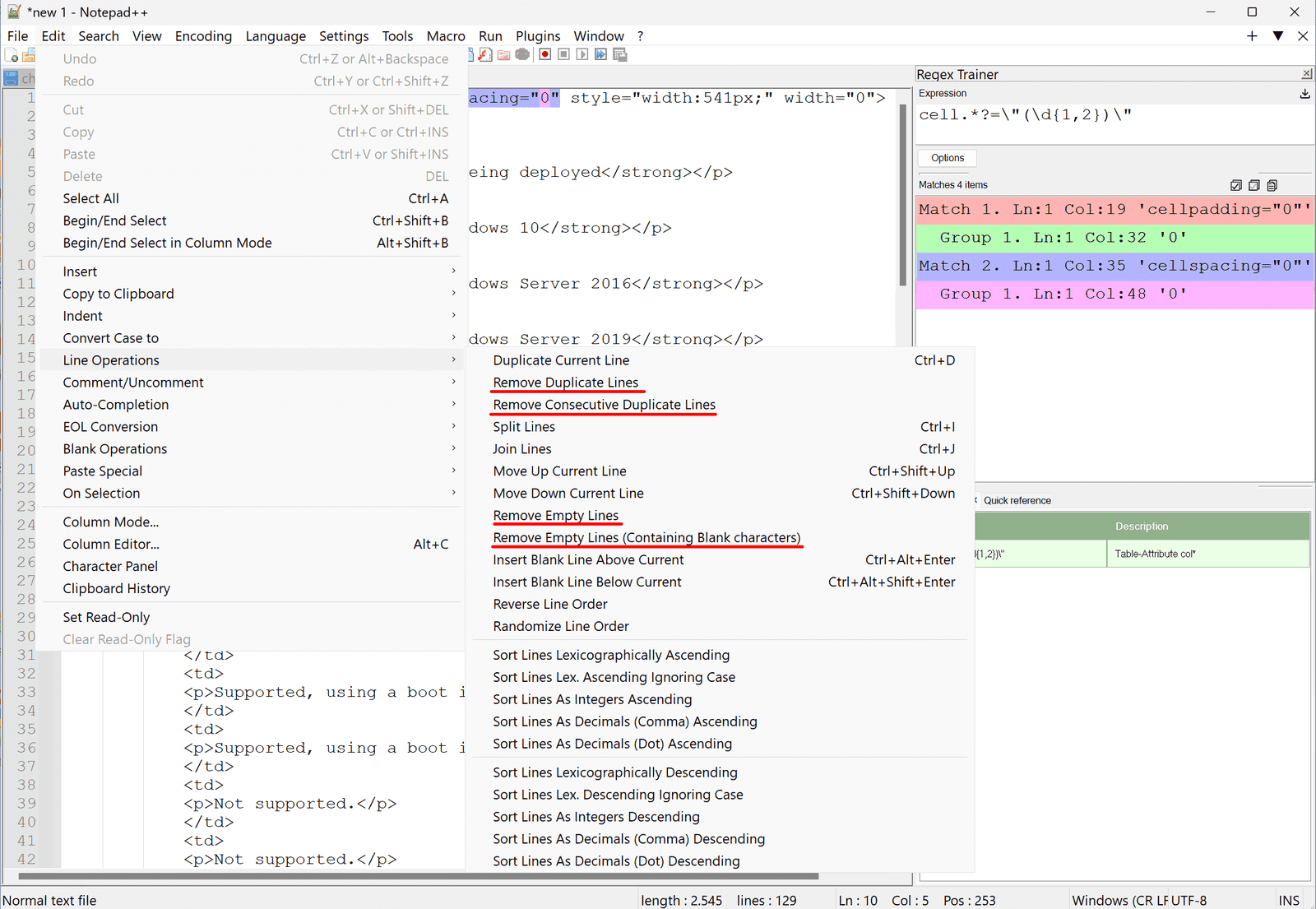This screenshot has width=1316, height=909.
Task: Stop the macro recording
Action: coord(563,54)
